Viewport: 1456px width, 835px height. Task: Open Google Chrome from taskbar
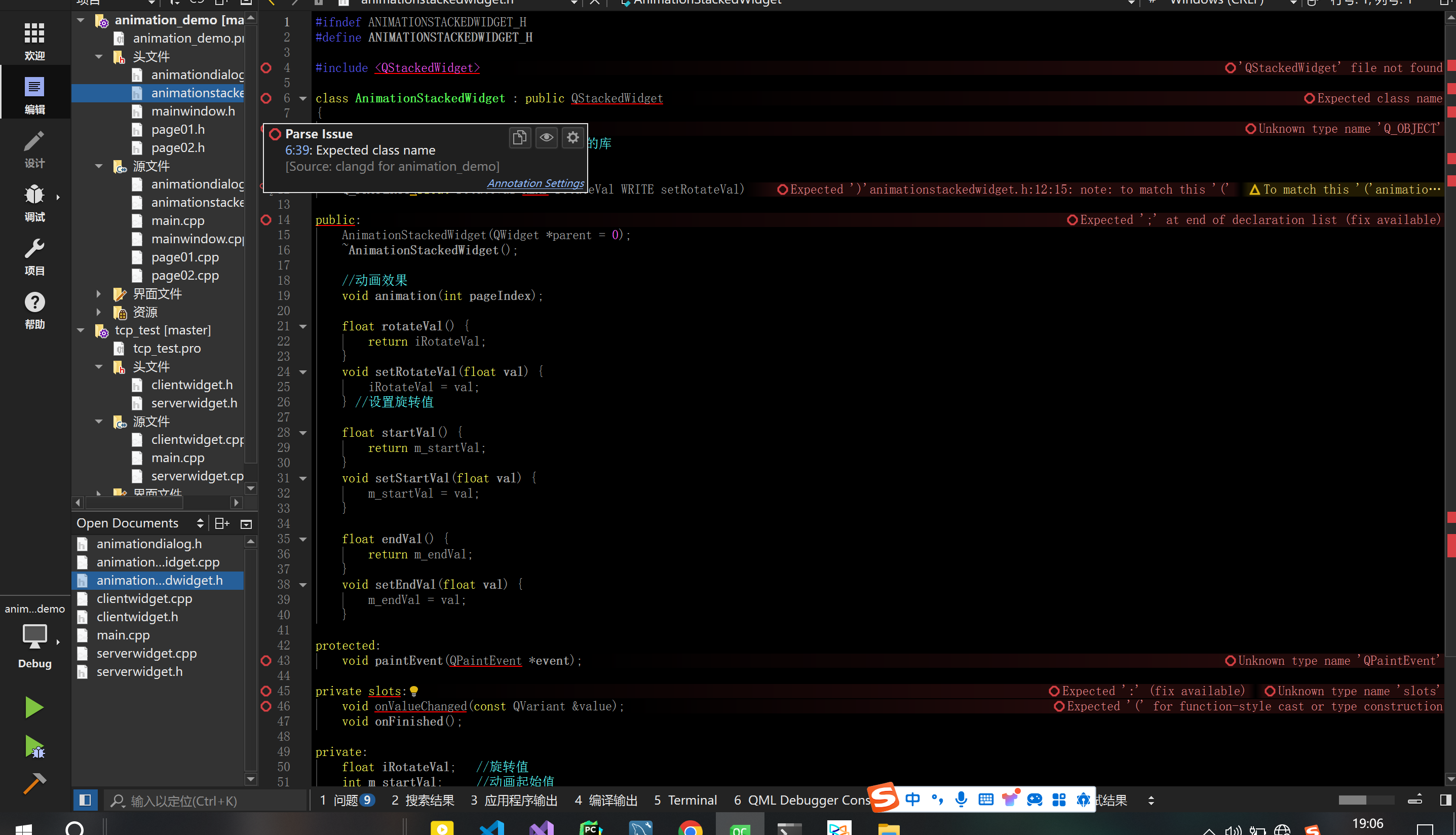(690, 828)
